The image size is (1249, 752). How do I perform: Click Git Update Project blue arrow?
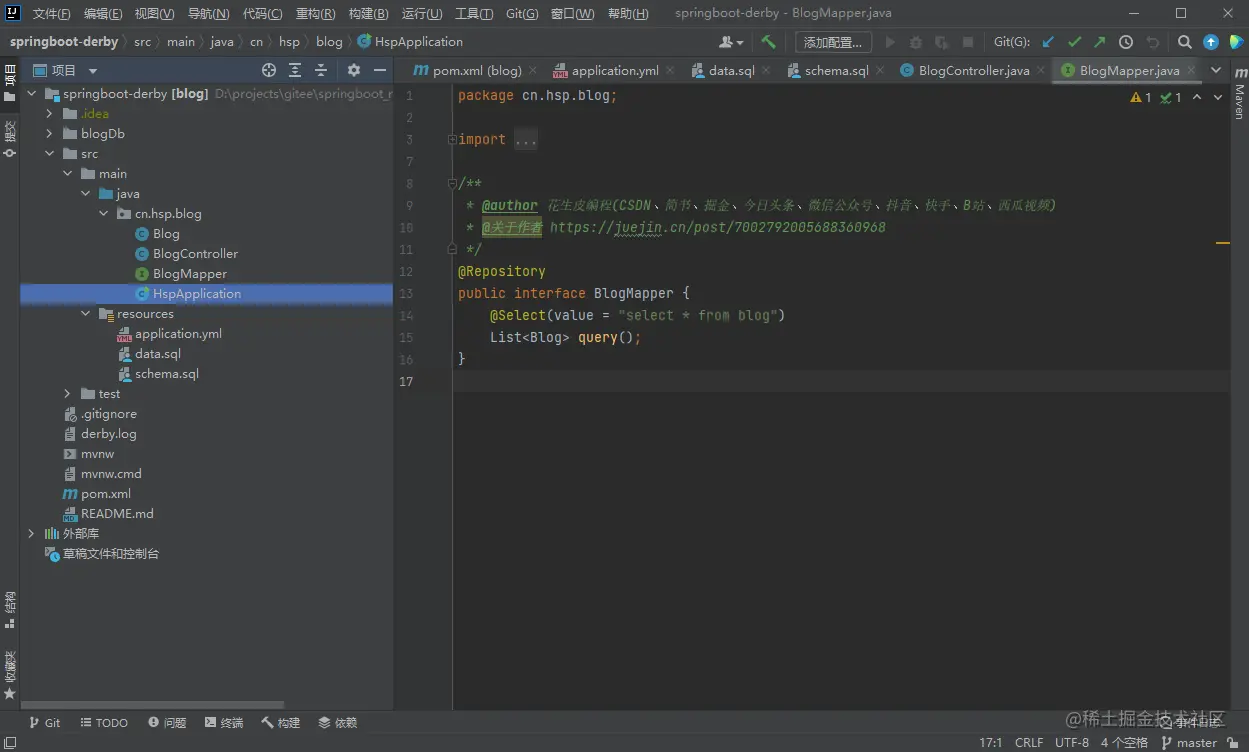1048,42
